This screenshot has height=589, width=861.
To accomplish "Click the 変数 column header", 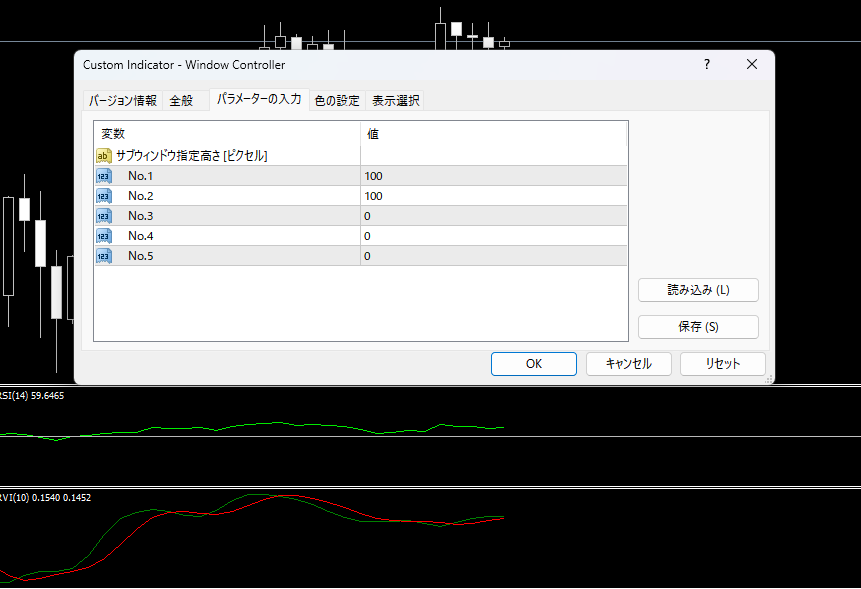I will (227, 134).
